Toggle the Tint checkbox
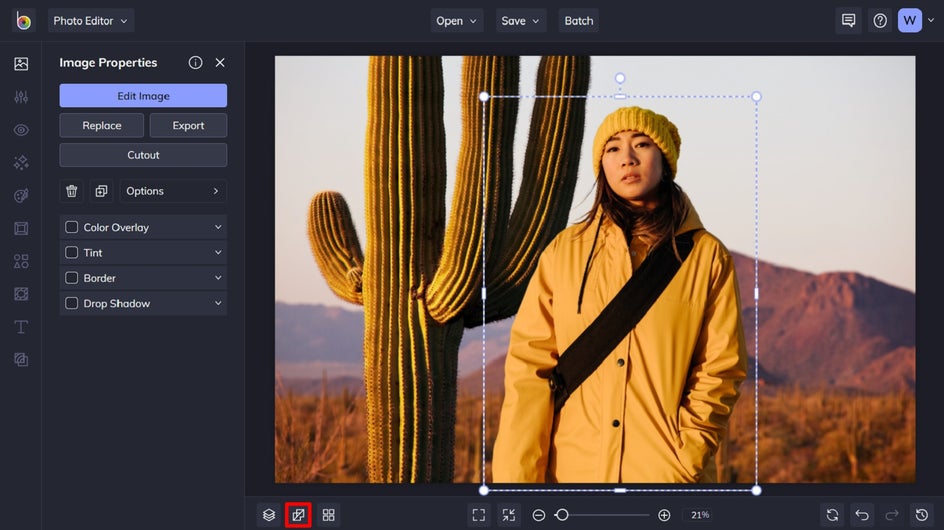The width and height of the screenshot is (944, 530). tap(72, 253)
